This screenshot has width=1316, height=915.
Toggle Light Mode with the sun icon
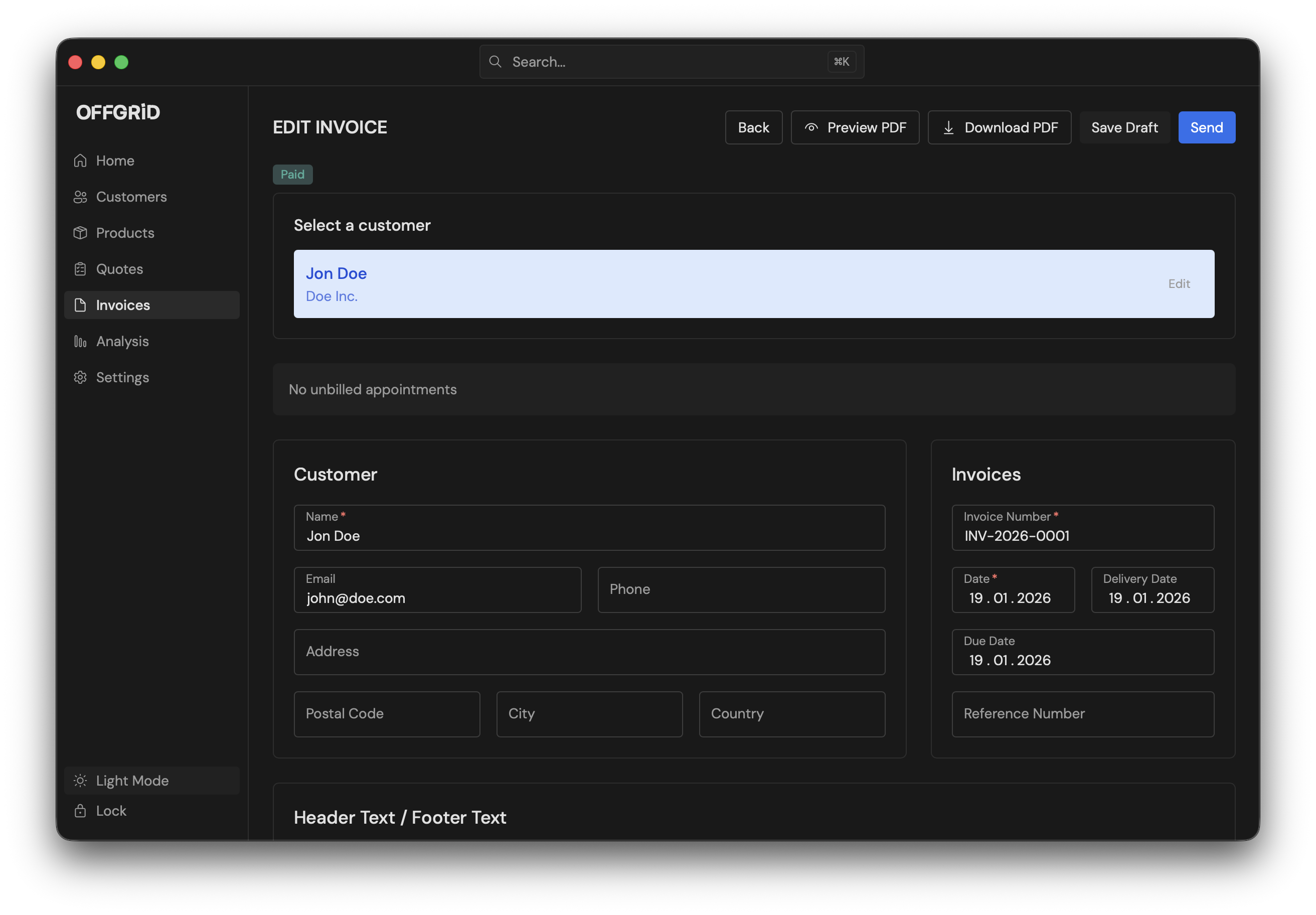point(80,780)
